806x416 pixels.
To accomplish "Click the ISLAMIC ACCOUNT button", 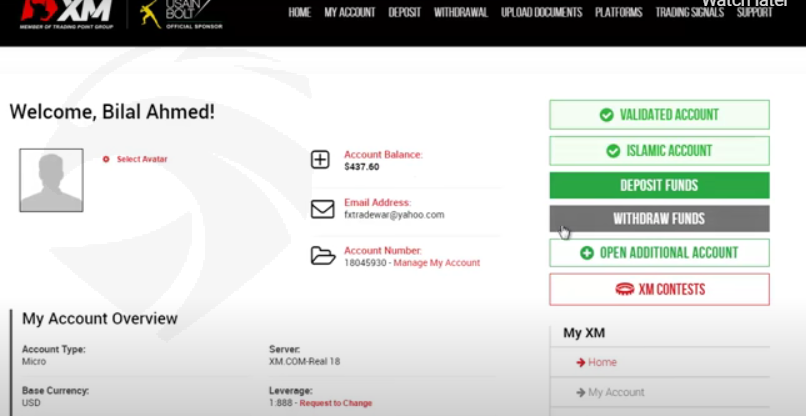I will coord(660,151).
